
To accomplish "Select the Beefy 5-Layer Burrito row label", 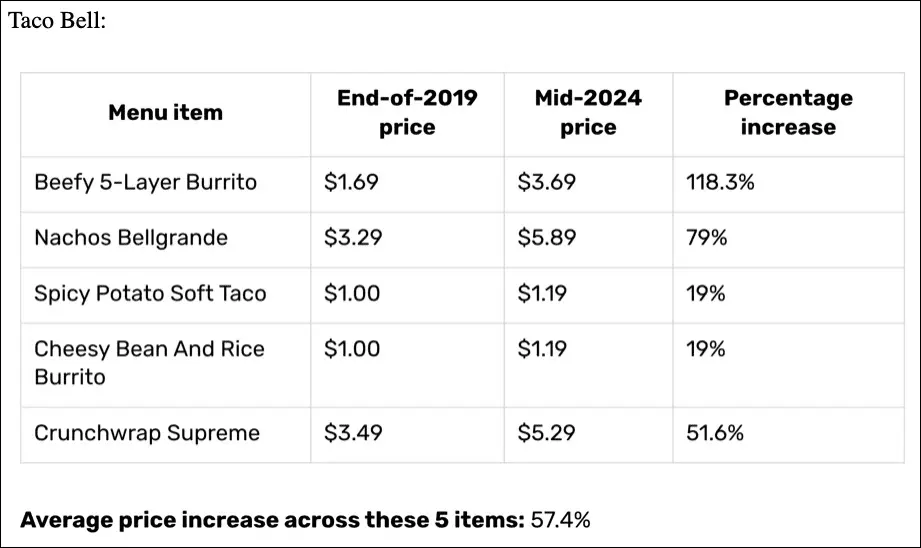I will click(145, 182).
